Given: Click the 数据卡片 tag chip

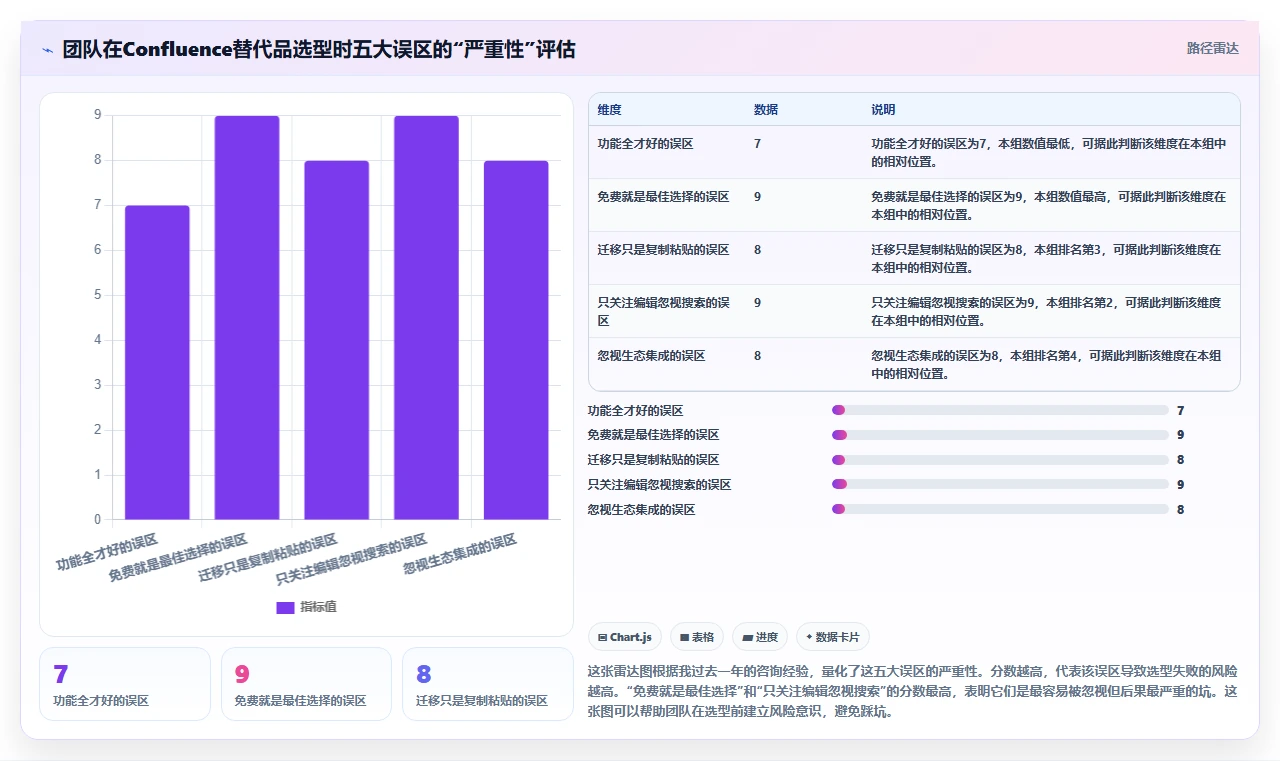Looking at the screenshot, I should (x=833, y=637).
